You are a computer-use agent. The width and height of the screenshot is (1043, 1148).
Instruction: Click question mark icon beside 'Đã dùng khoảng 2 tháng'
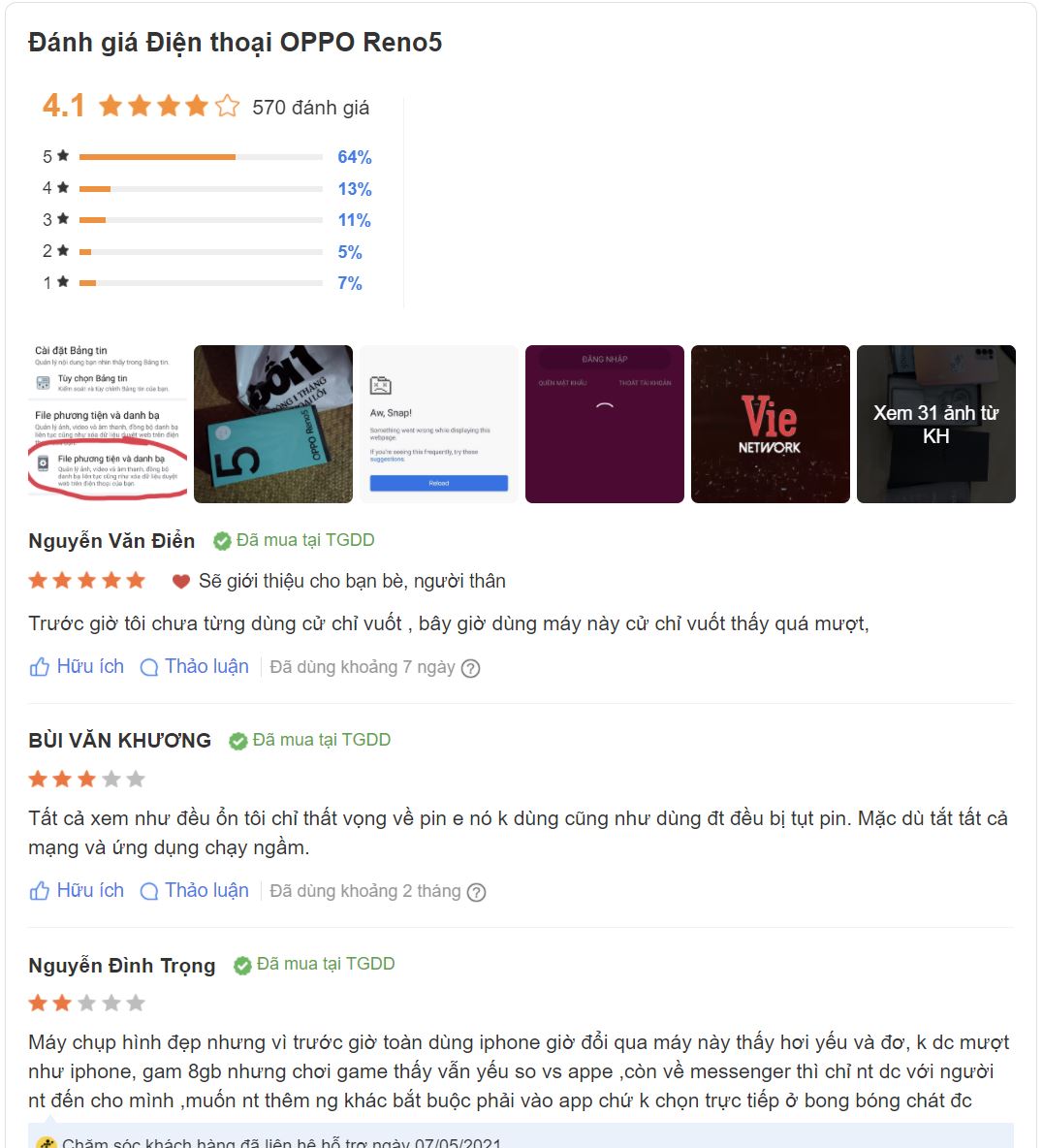coord(477,892)
